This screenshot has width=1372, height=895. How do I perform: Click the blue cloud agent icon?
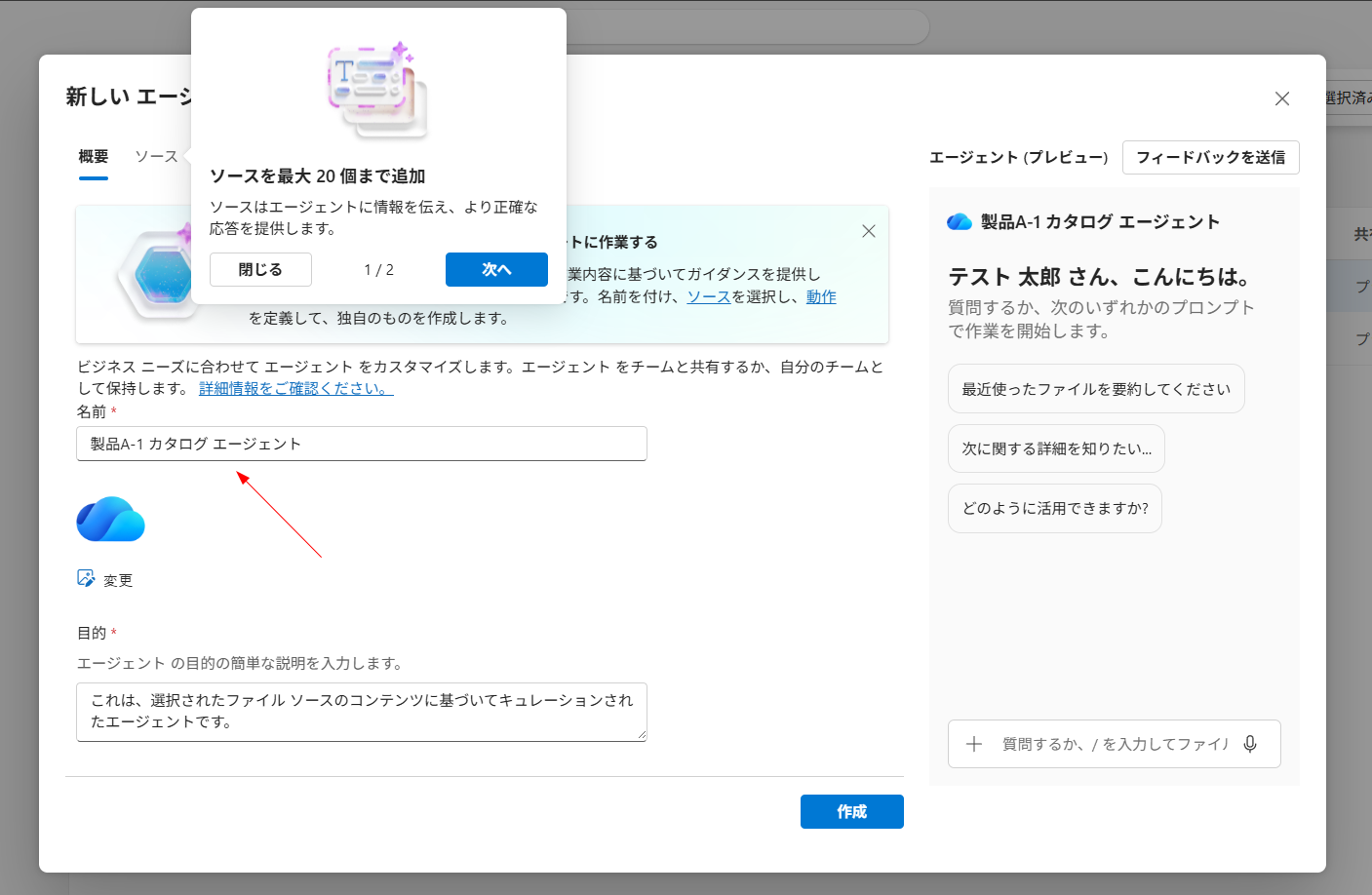point(110,519)
